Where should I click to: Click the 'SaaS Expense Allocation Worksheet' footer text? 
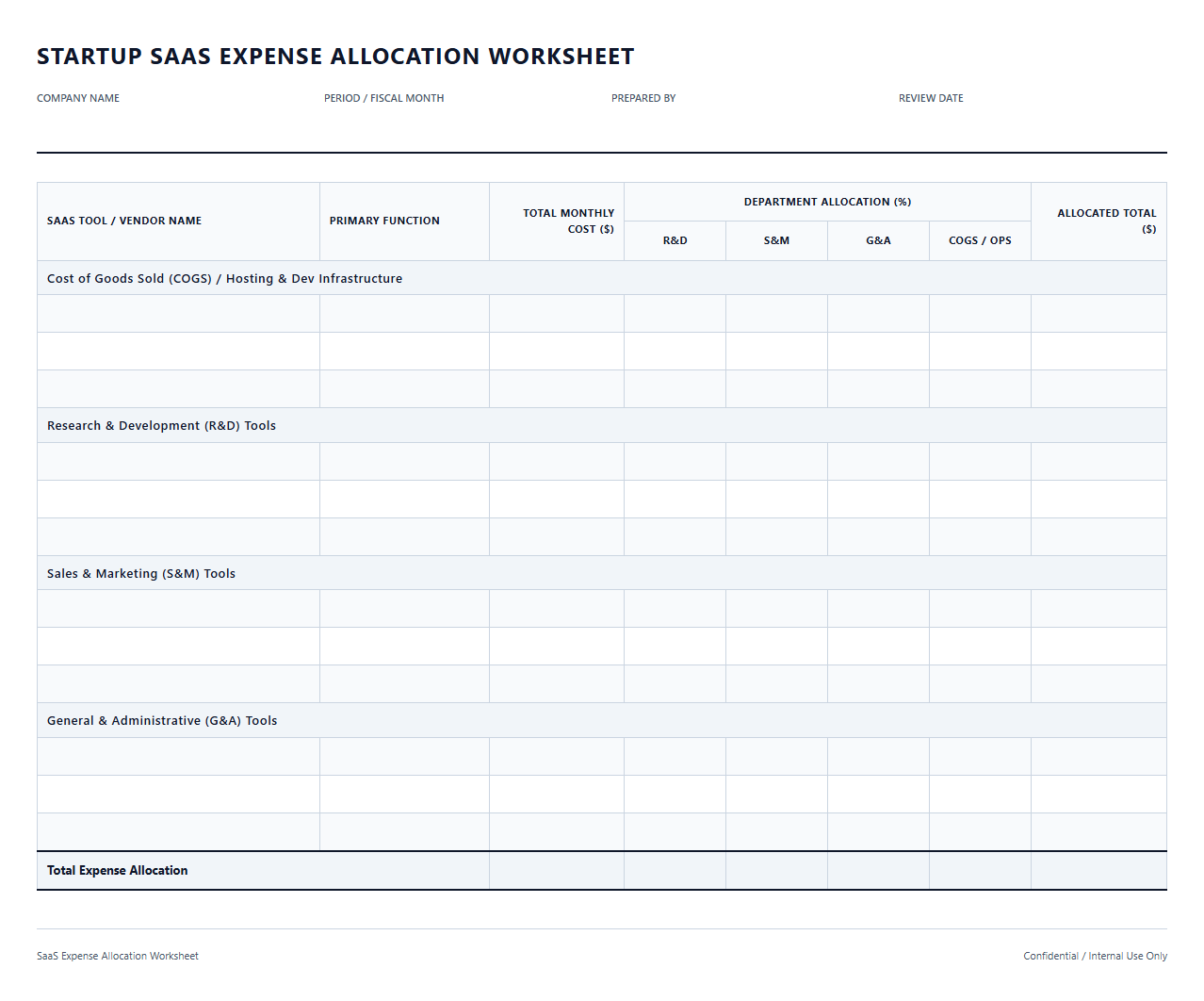click(118, 956)
